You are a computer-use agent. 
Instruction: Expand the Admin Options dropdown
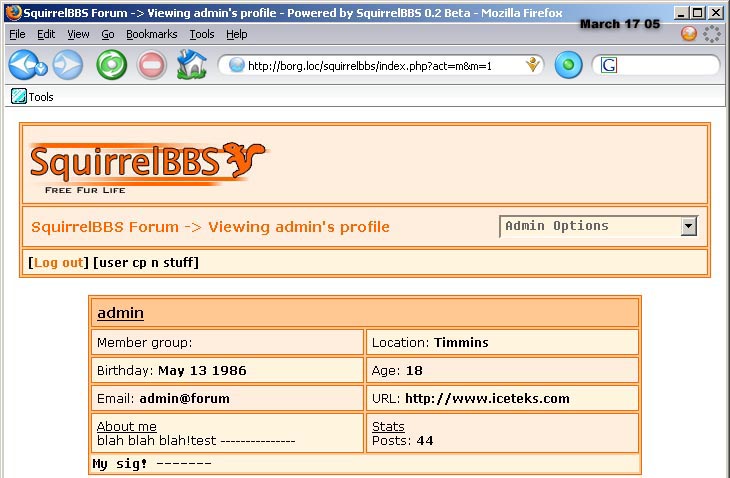pos(689,226)
